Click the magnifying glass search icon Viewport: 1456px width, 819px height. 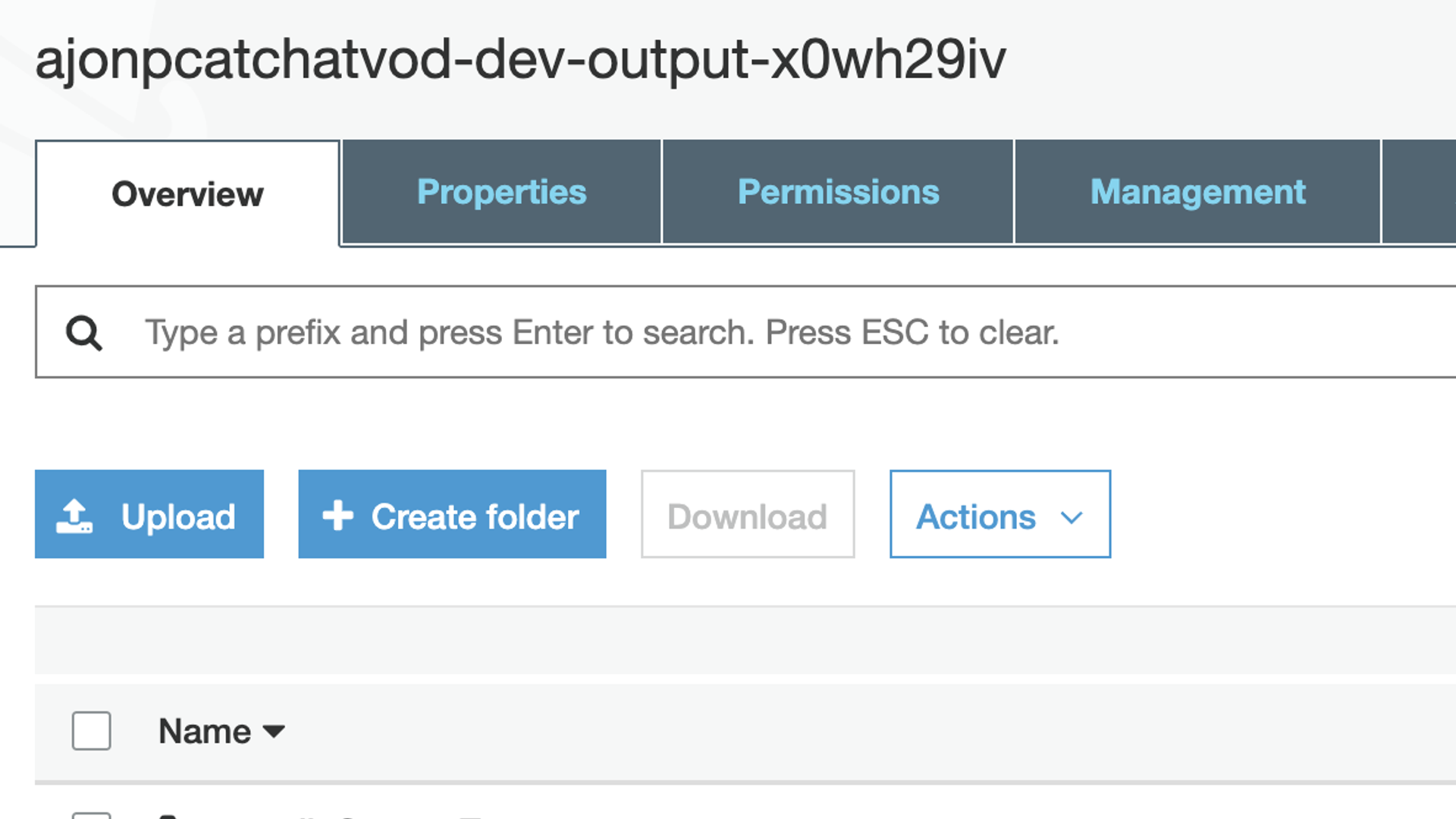coord(83,333)
